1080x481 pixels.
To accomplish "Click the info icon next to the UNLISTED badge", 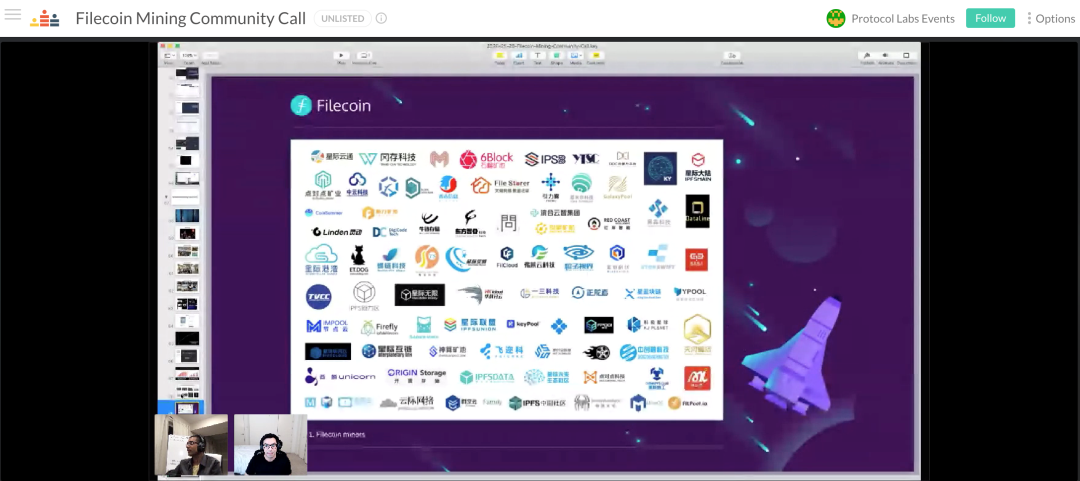I will coord(381,19).
